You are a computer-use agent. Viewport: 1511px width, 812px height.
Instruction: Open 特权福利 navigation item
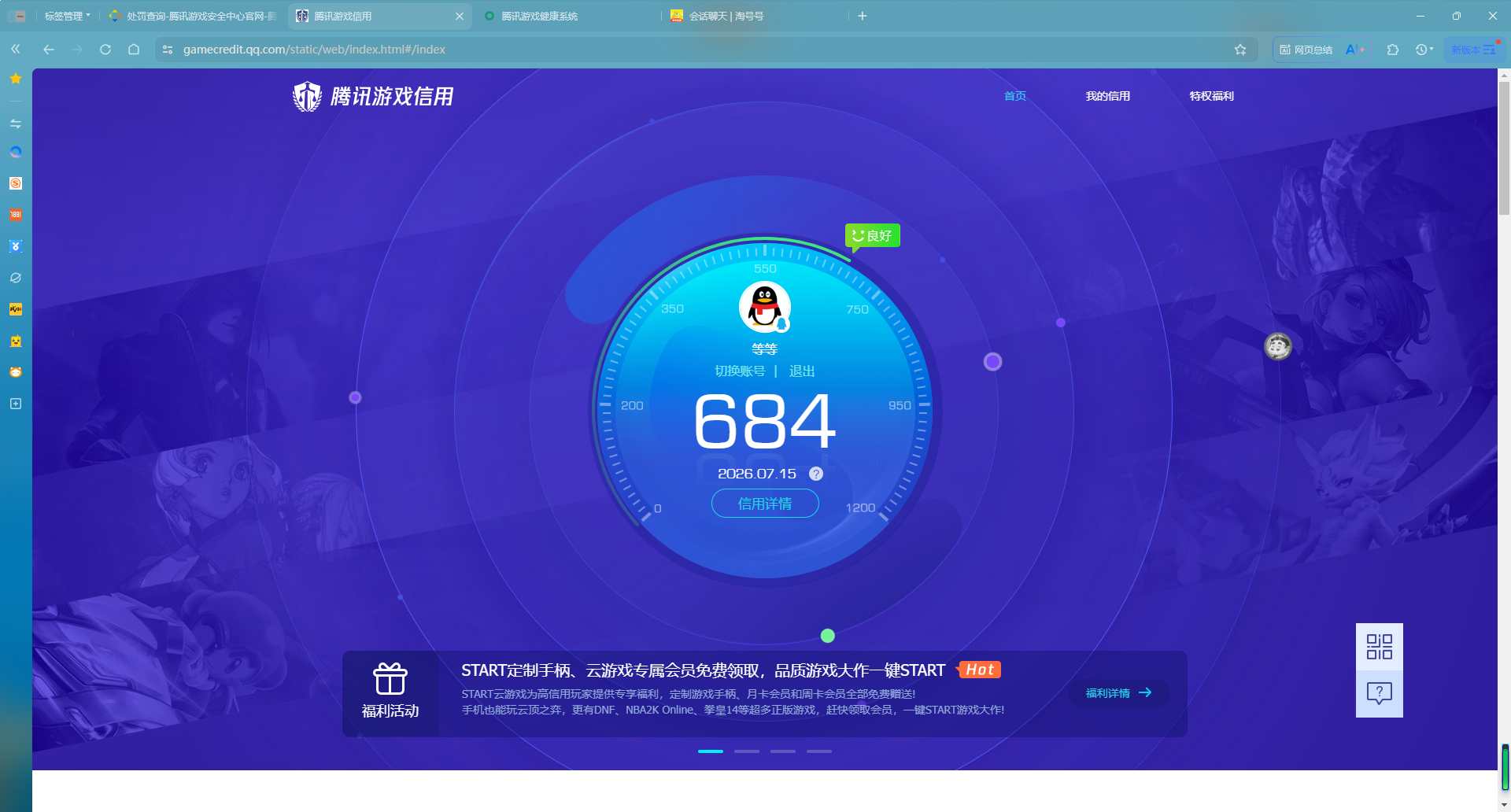(1212, 96)
